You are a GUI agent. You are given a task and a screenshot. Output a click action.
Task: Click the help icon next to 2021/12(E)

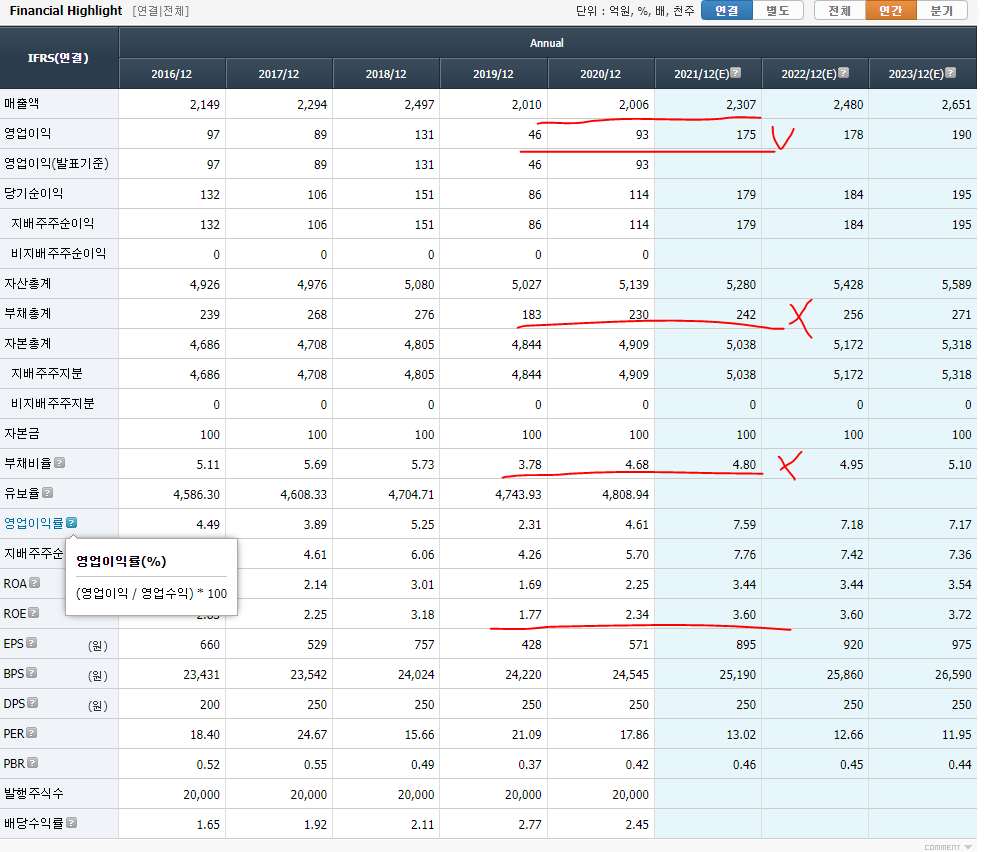736,73
